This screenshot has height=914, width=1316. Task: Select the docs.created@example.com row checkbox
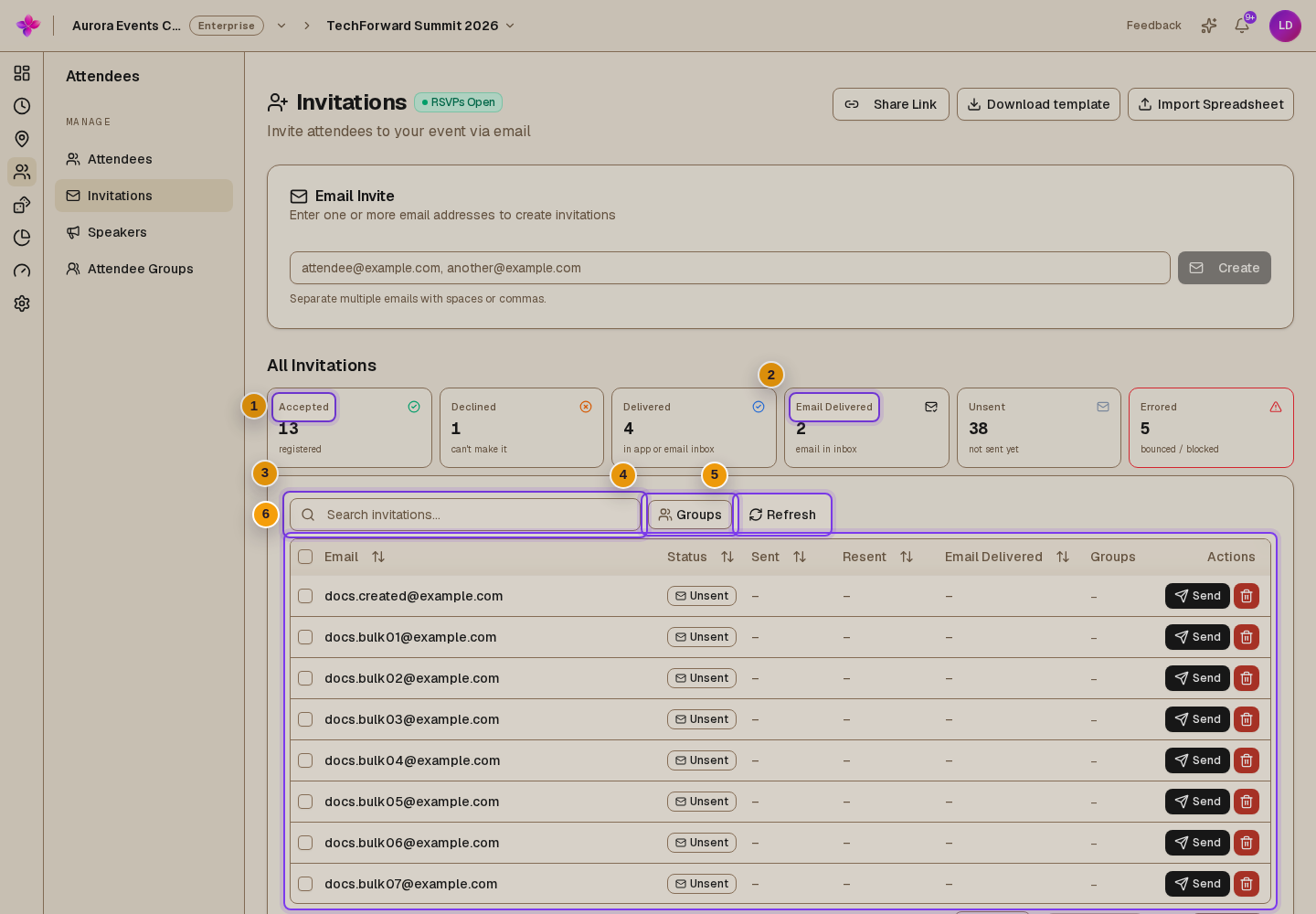click(305, 596)
